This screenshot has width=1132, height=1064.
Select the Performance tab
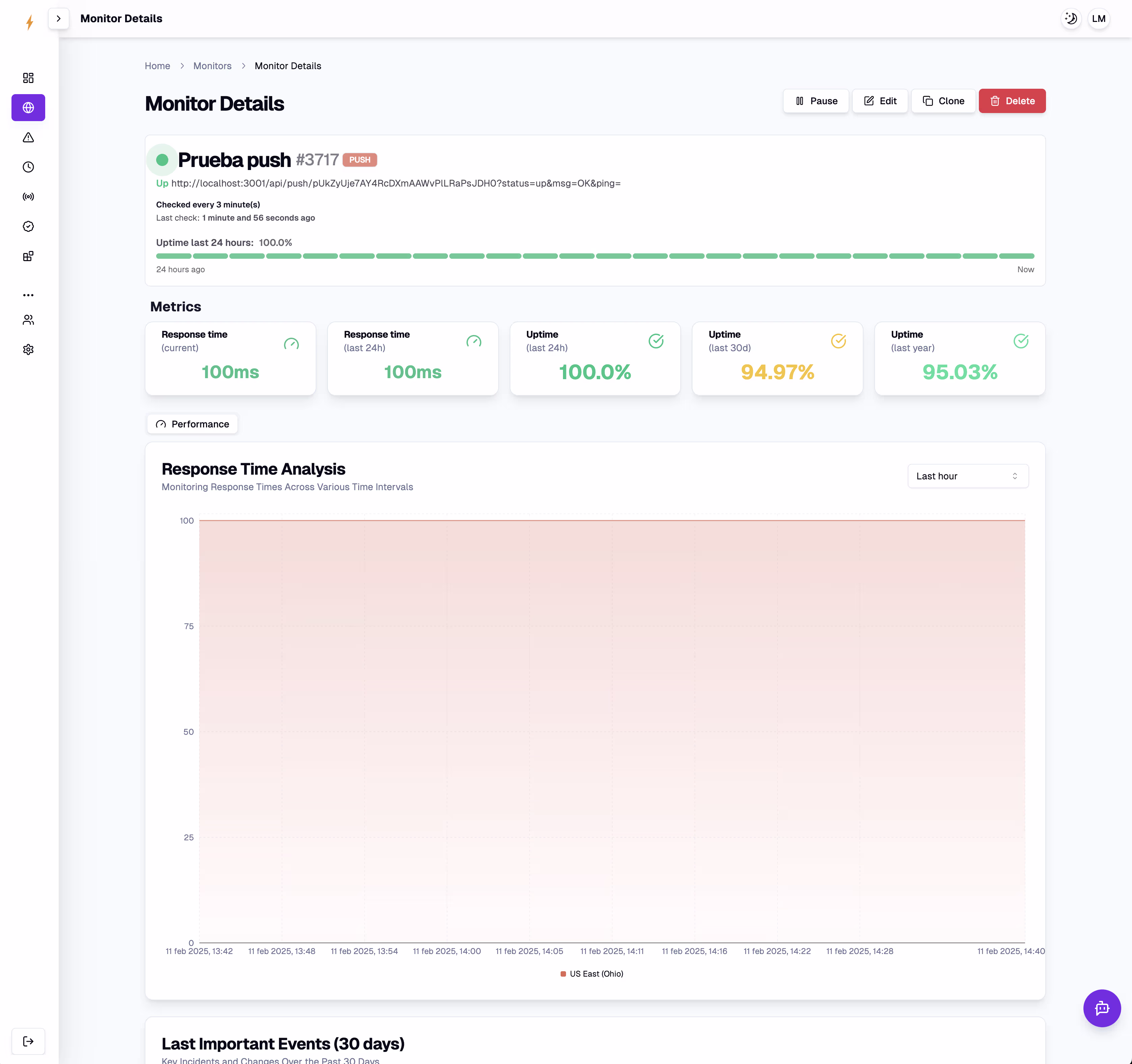pyautogui.click(x=192, y=424)
